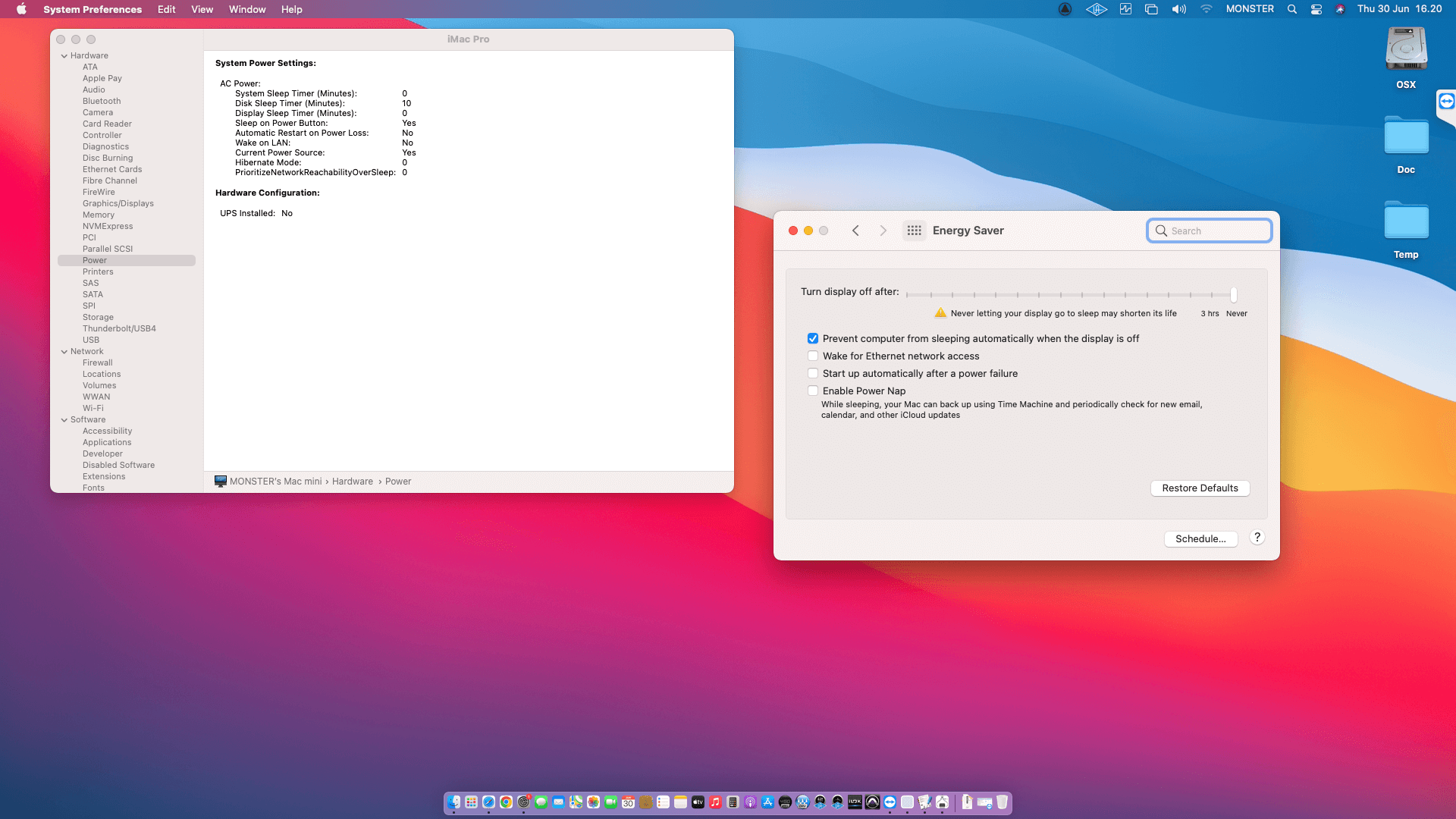Open Safari from the dock
The image size is (1456, 819).
coord(488,802)
